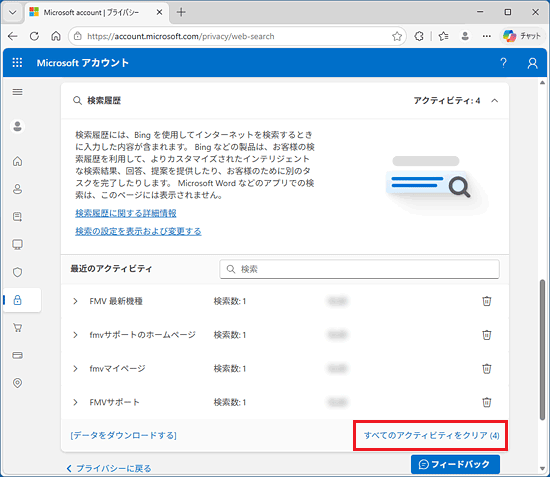Click the 最近のアクティビティ heading
Screen dimensions: 550x477
[x=111, y=269]
